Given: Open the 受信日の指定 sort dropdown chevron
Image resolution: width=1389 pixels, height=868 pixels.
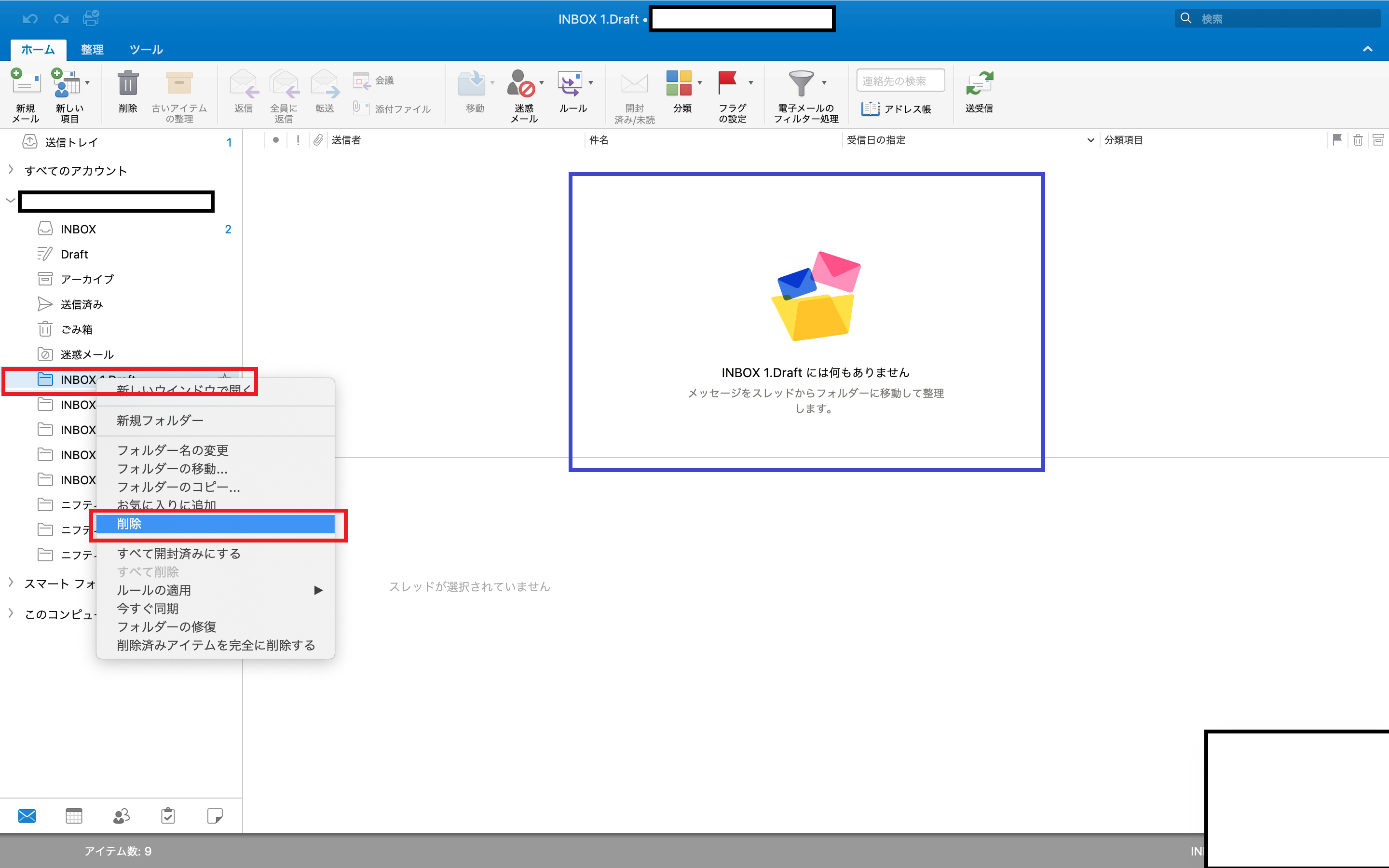Looking at the screenshot, I should [1090, 140].
